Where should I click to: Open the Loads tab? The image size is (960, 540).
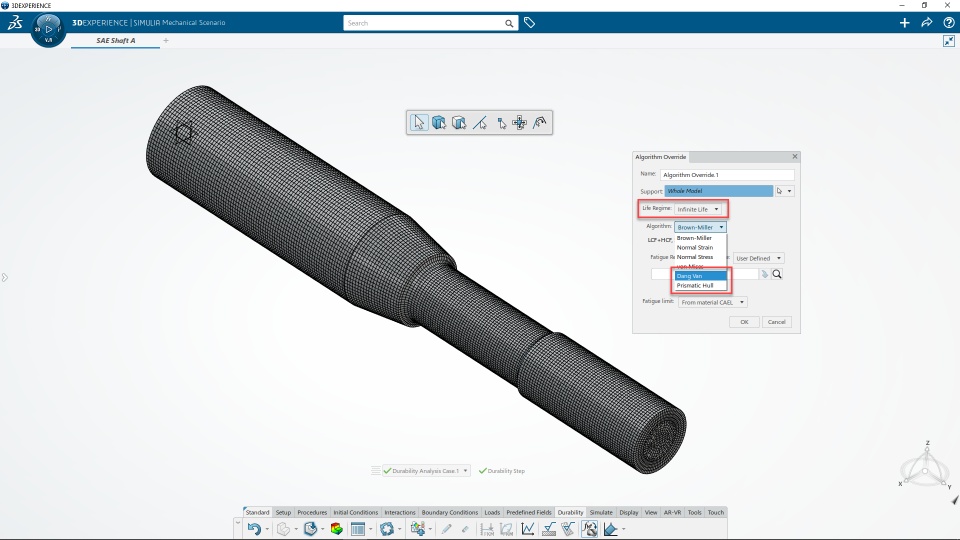pyautogui.click(x=492, y=512)
